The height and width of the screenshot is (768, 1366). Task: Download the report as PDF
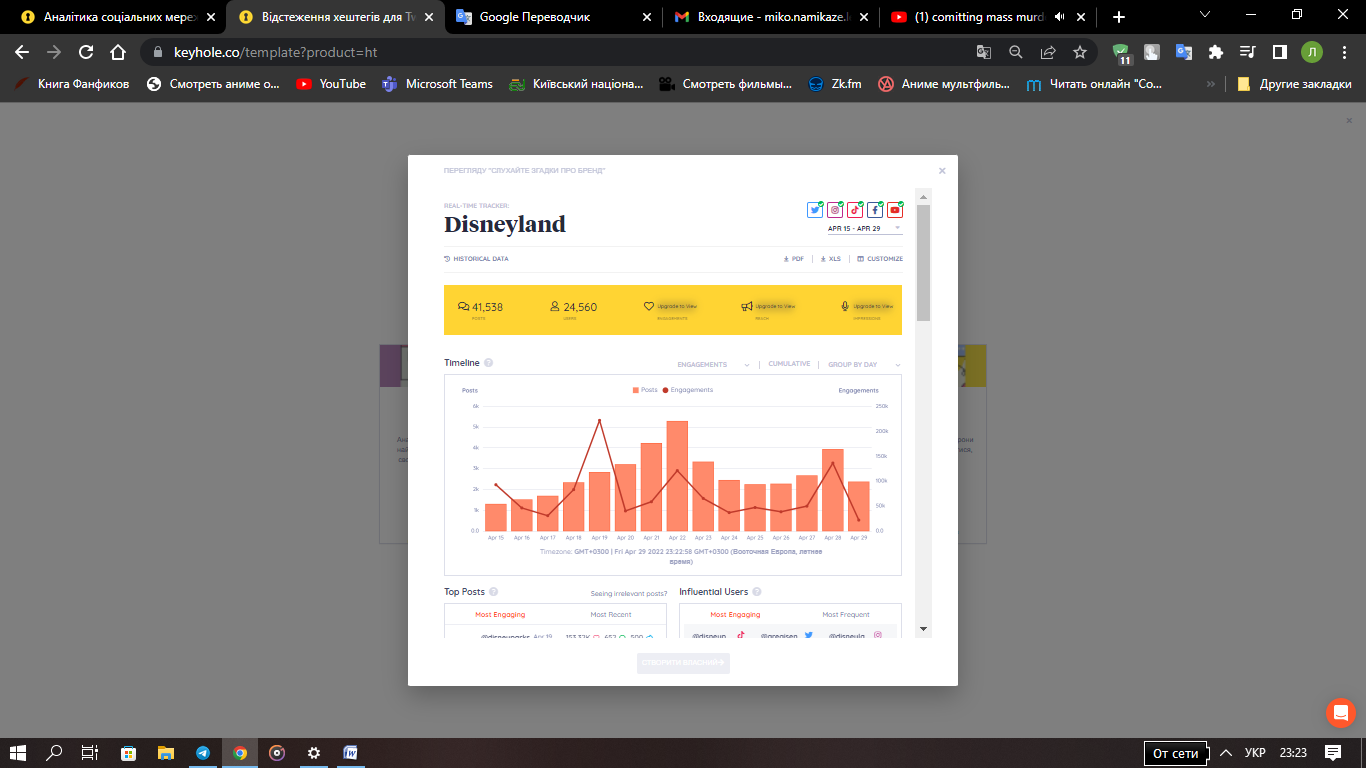tap(794, 259)
